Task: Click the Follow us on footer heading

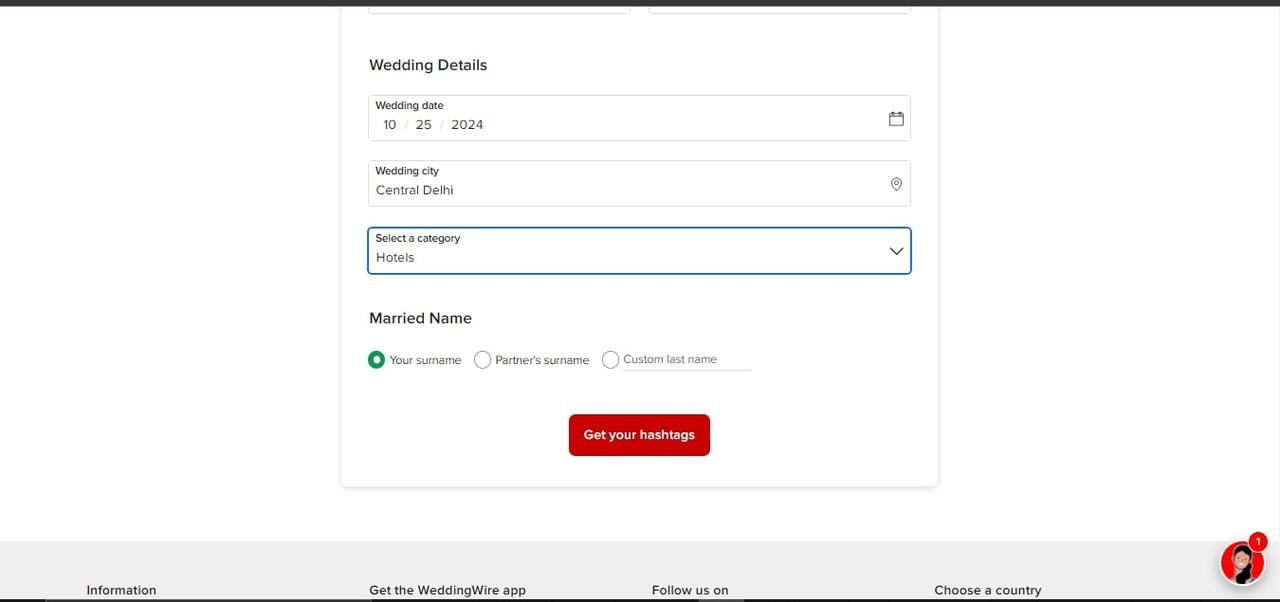Action: click(690, 590)
